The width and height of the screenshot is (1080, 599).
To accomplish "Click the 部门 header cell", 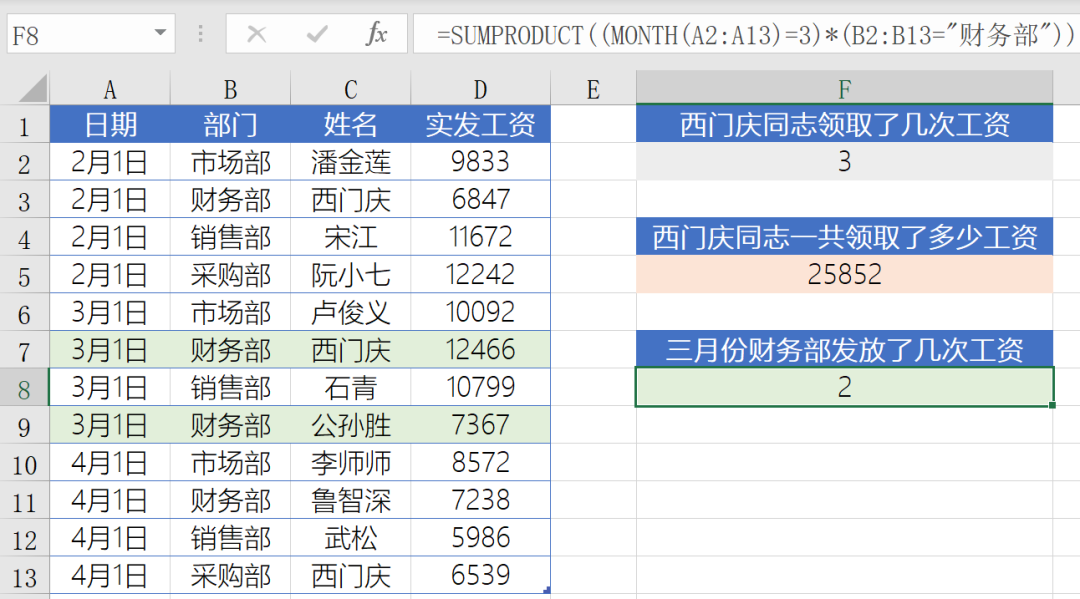I will coord(230,125).
